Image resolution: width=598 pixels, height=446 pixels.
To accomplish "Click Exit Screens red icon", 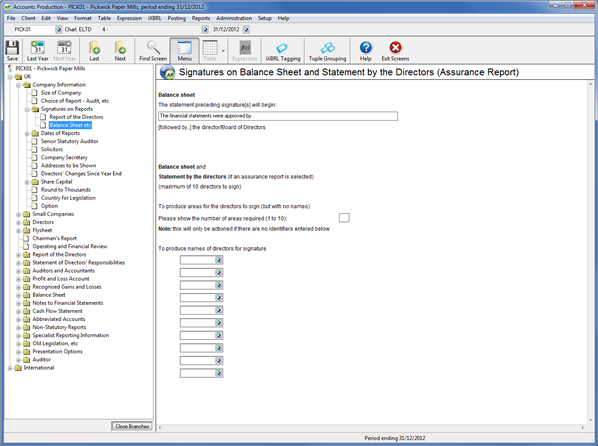I will point(395,50).
